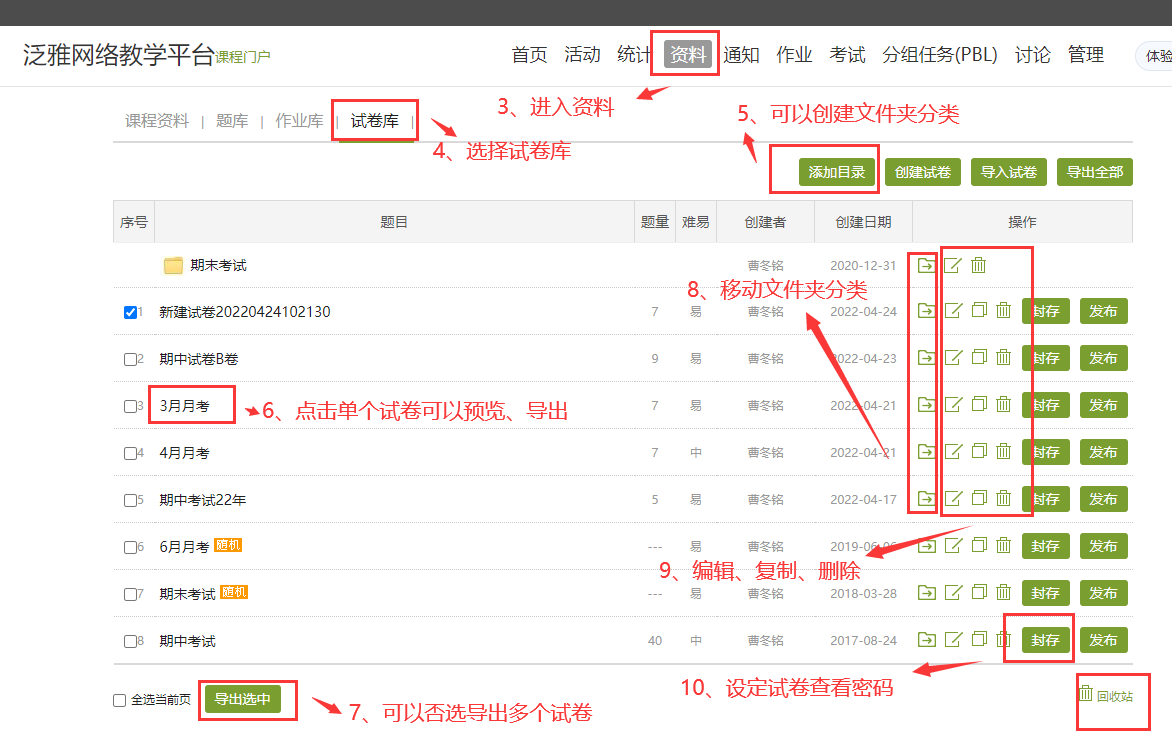Click the 课程门户 link

[x=243, y=57]
